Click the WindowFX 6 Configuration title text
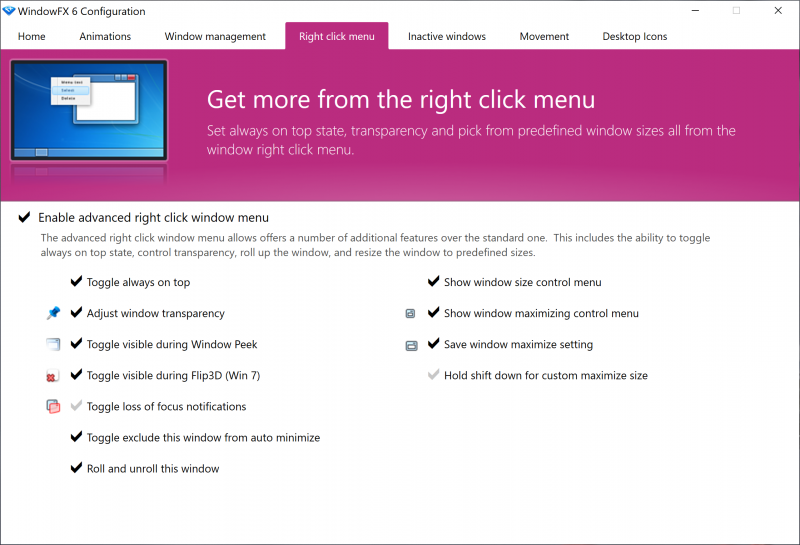This screenshot has height=545, width=800. (x=82, y=11)
